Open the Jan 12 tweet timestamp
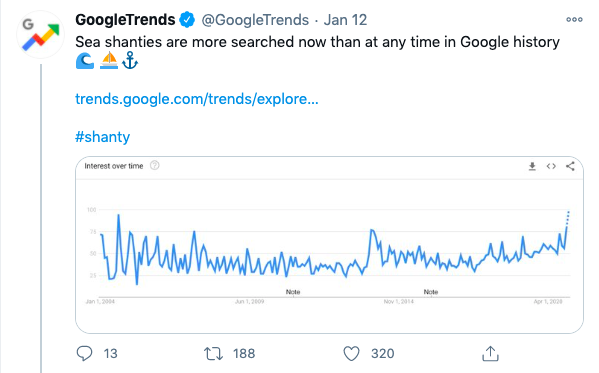The height and width of the screenshot is (373, 599). (345, 20)
